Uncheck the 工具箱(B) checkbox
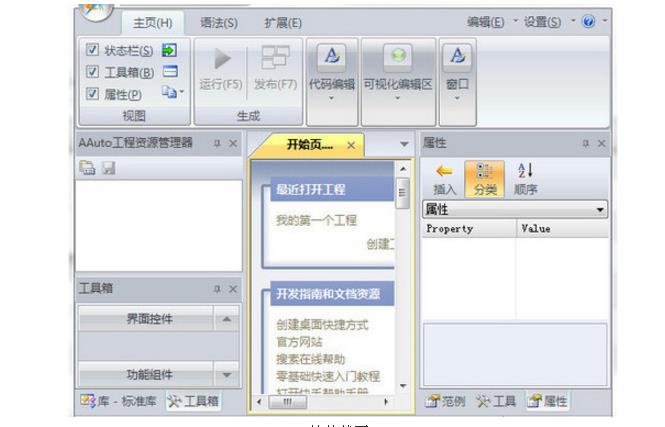 [92, 72]
